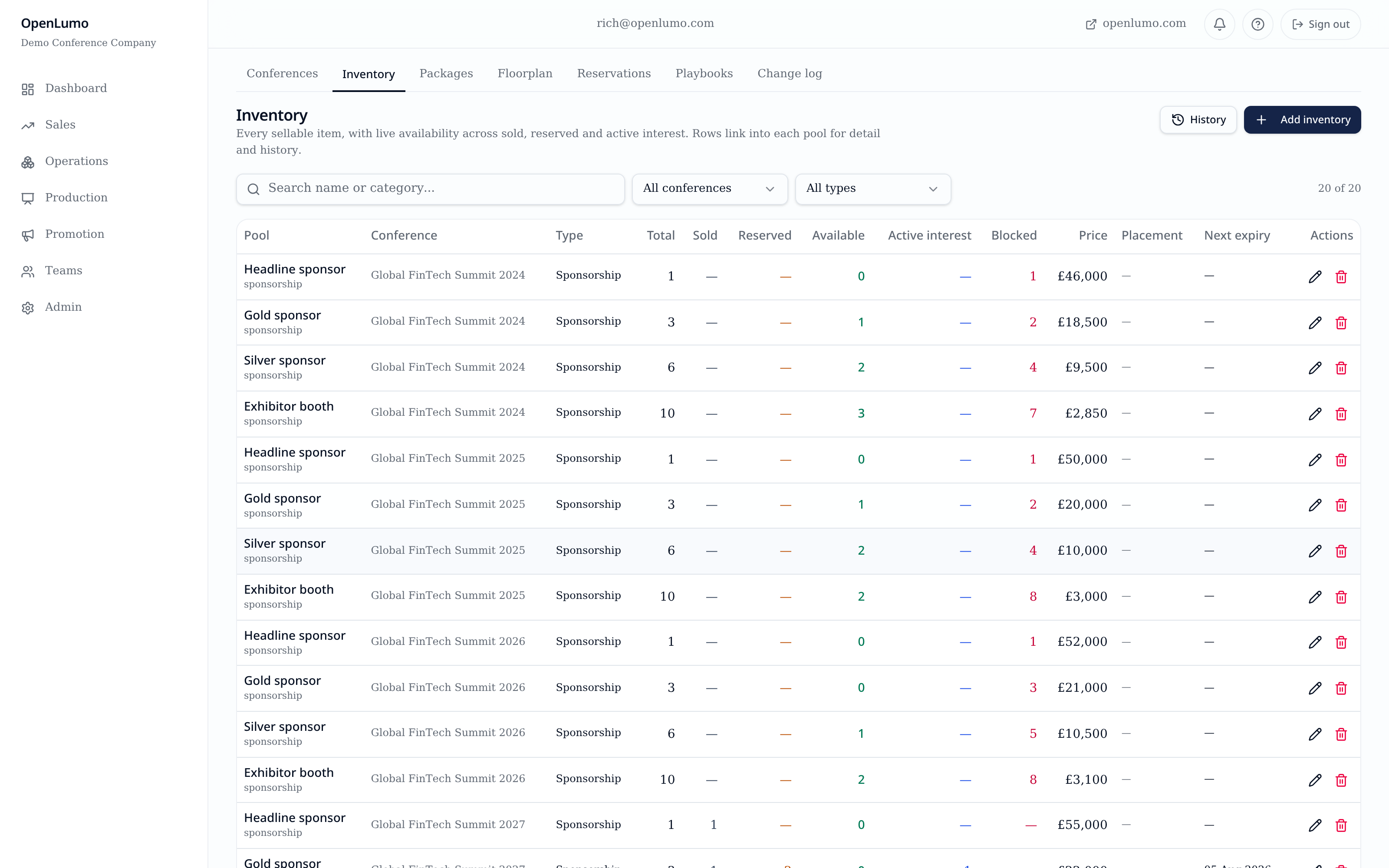This screenshot has width=1389, height=868.
Task: Expand the All types dropdown
Action: click(x=872, y=189)
